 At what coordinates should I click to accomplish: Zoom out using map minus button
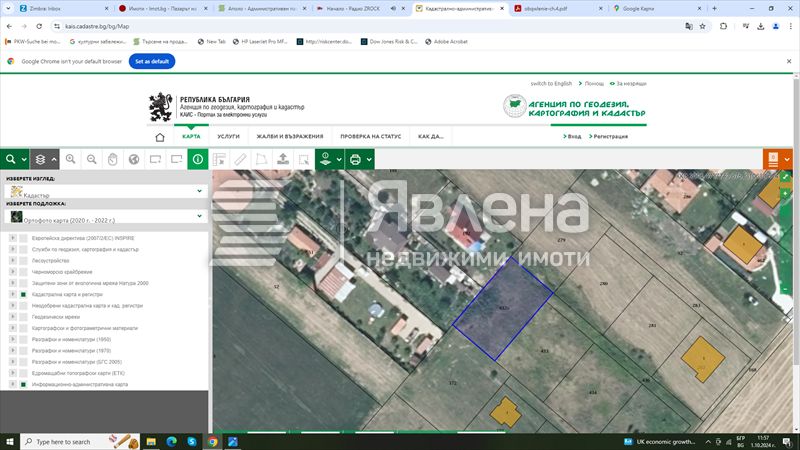click(x=785, y=290)
